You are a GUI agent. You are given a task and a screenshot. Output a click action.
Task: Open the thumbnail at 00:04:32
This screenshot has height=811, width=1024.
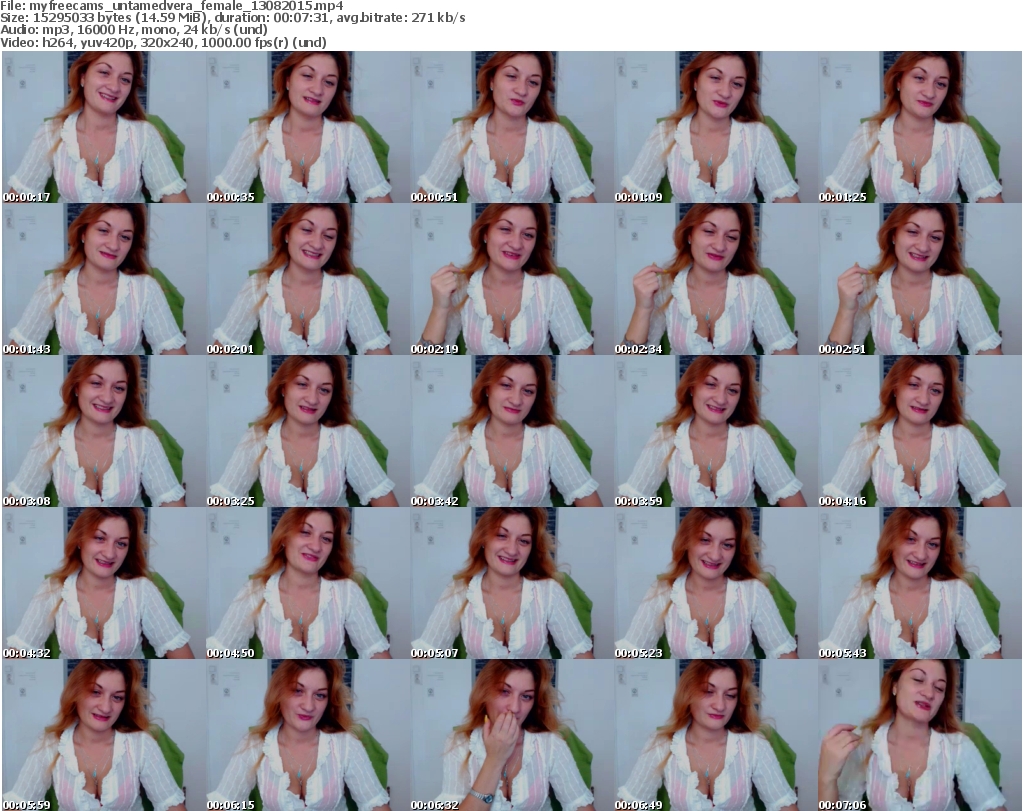(103, 583)
